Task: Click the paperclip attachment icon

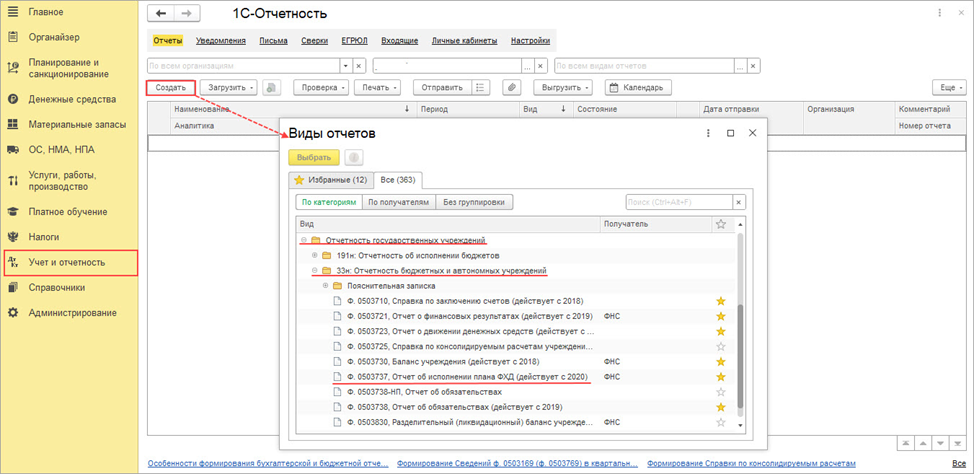Action: pyautogui.click(x=511, y=88)
